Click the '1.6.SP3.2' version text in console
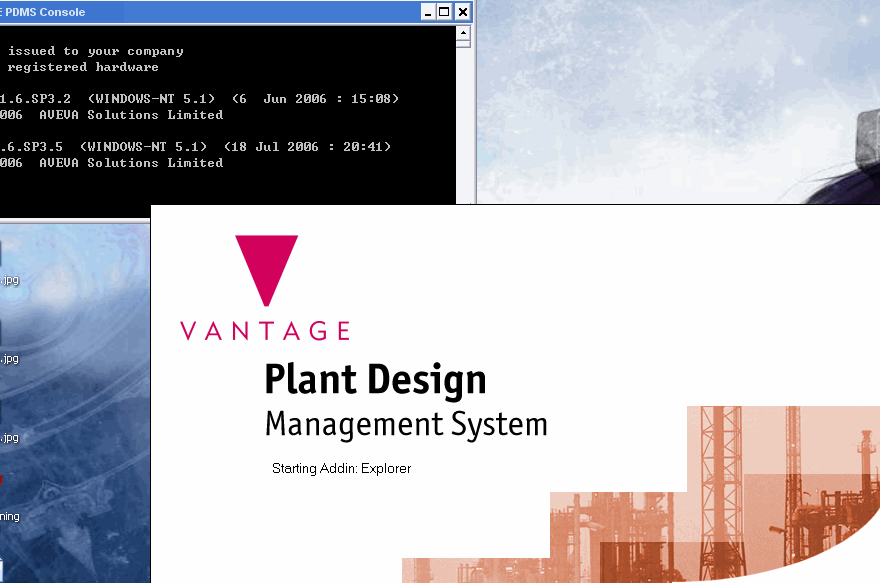The image size is (880, 583). (x=35, y=99)
